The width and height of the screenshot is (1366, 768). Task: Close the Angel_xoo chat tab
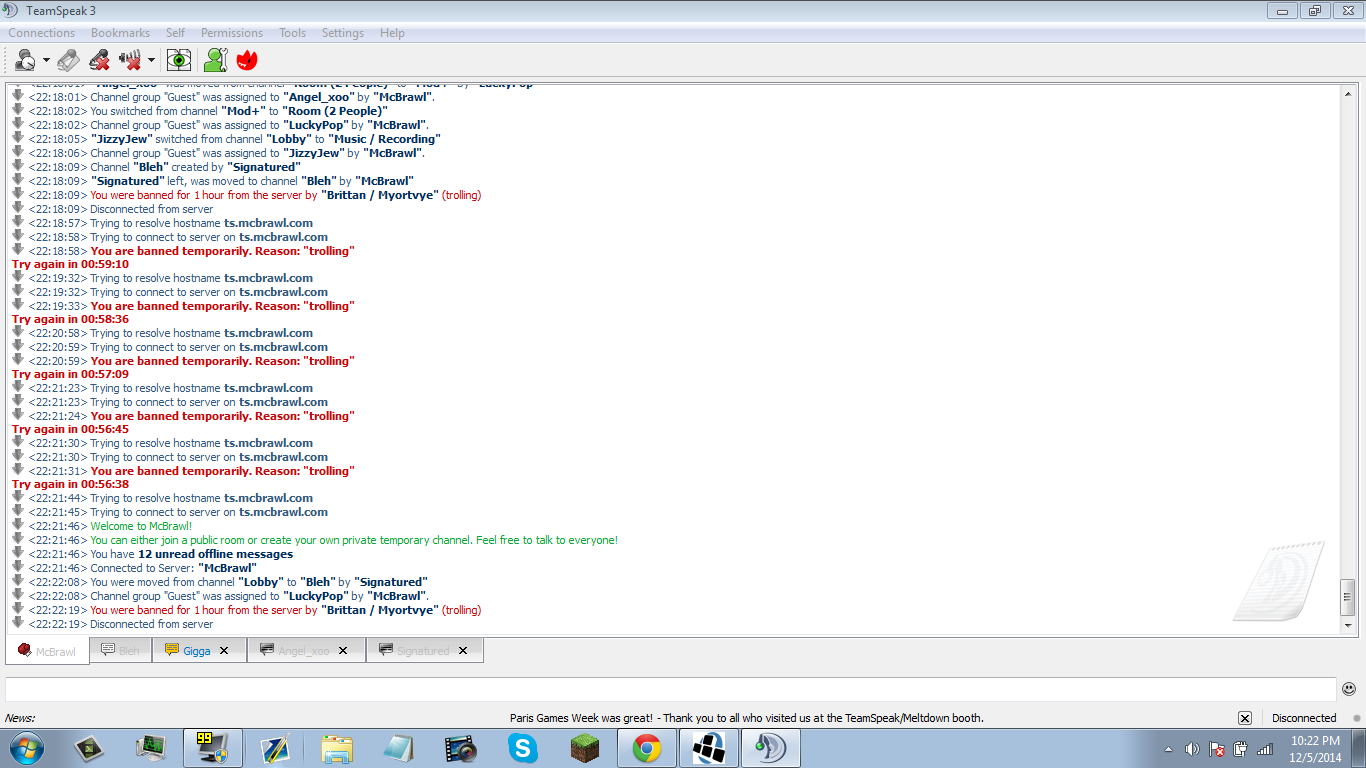[x=343, y=651]
